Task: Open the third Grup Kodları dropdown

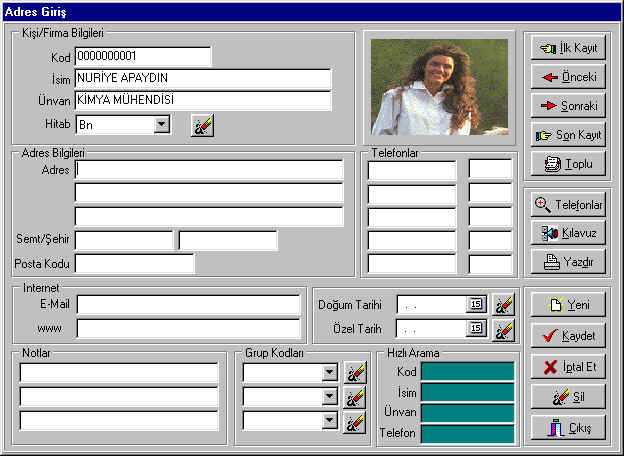Action: (x=329, y=421)
